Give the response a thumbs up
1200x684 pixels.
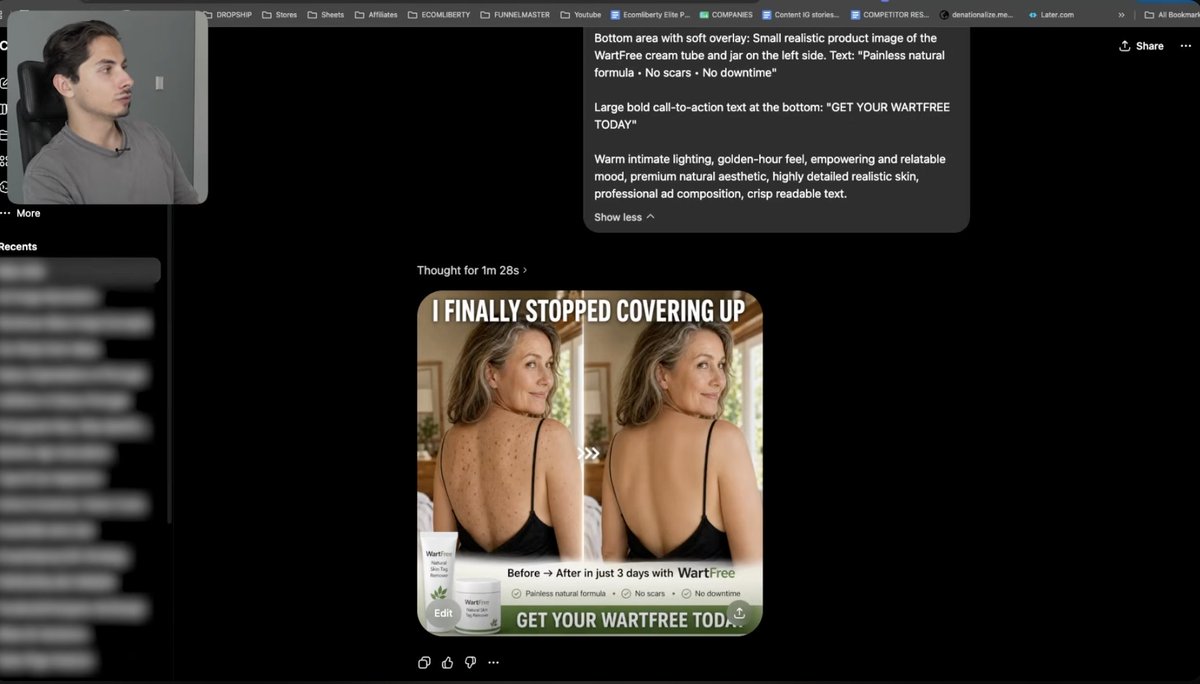point(447,662)
